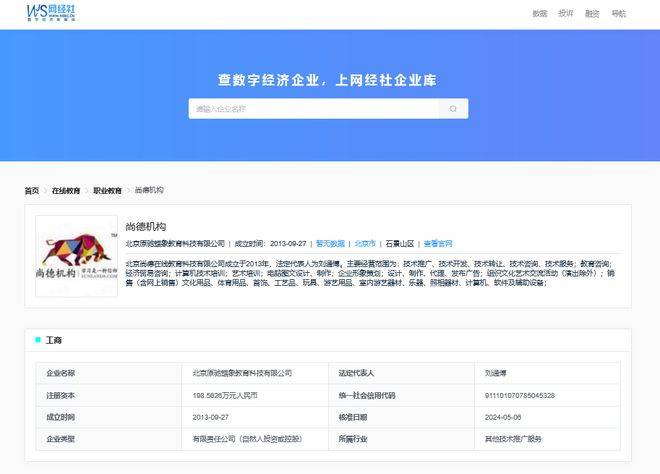The image size is (660, 474).
Task: Open 职业教育 breadcrumb link
Action: point(107,191)
